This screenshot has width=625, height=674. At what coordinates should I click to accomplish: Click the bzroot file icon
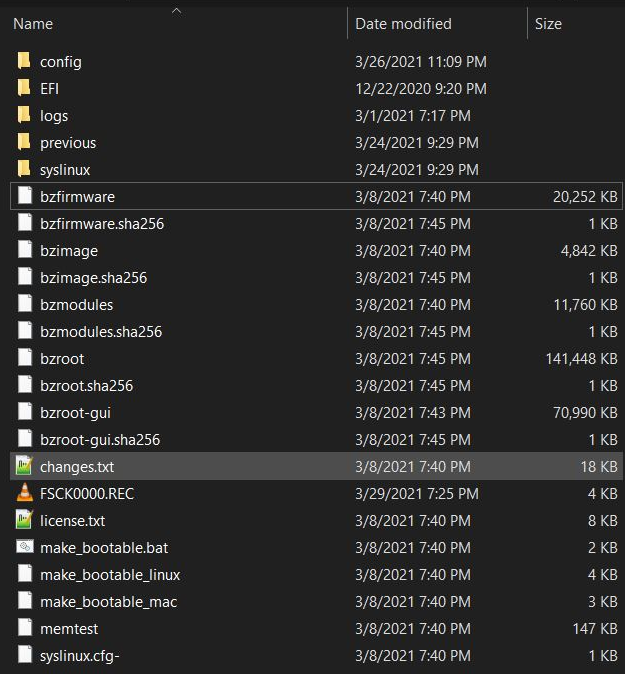(25, 358)
